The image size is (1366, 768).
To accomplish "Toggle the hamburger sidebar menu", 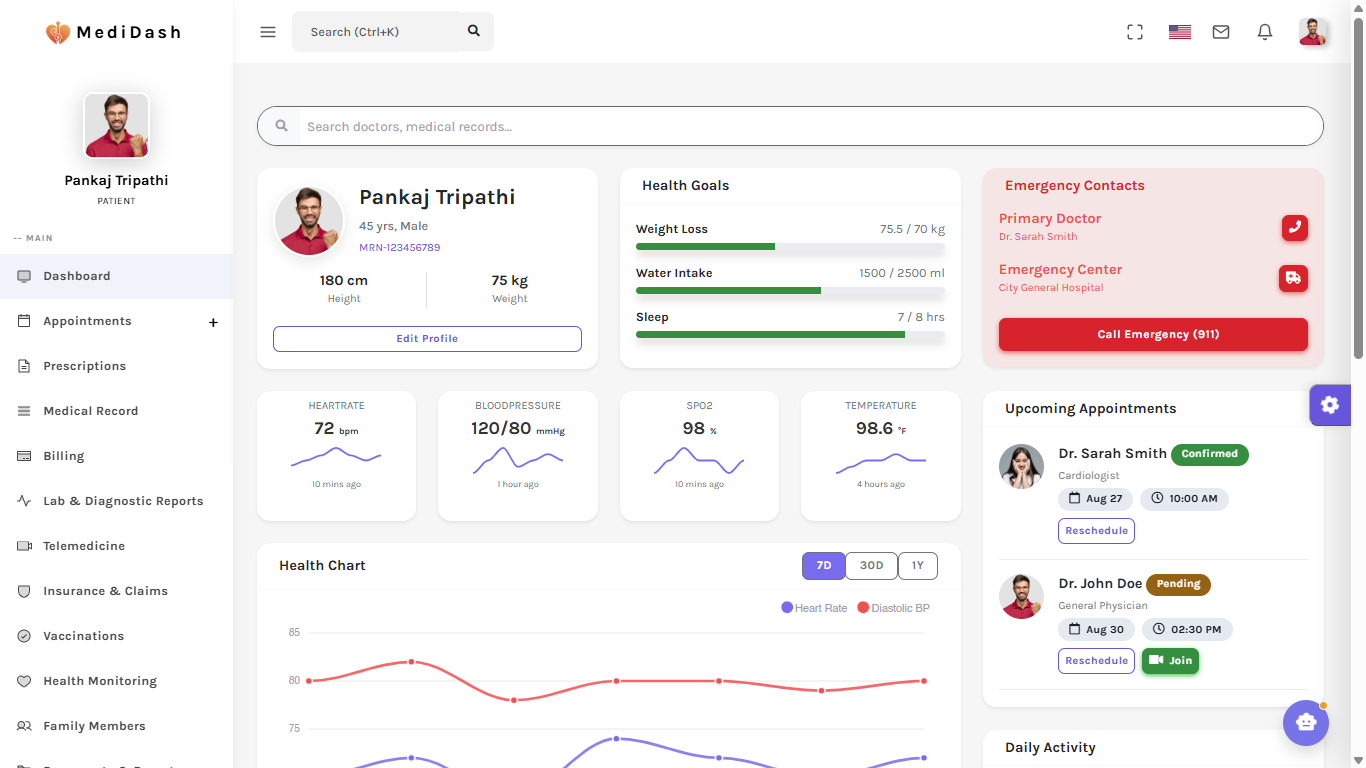I will tap(268, 32).
